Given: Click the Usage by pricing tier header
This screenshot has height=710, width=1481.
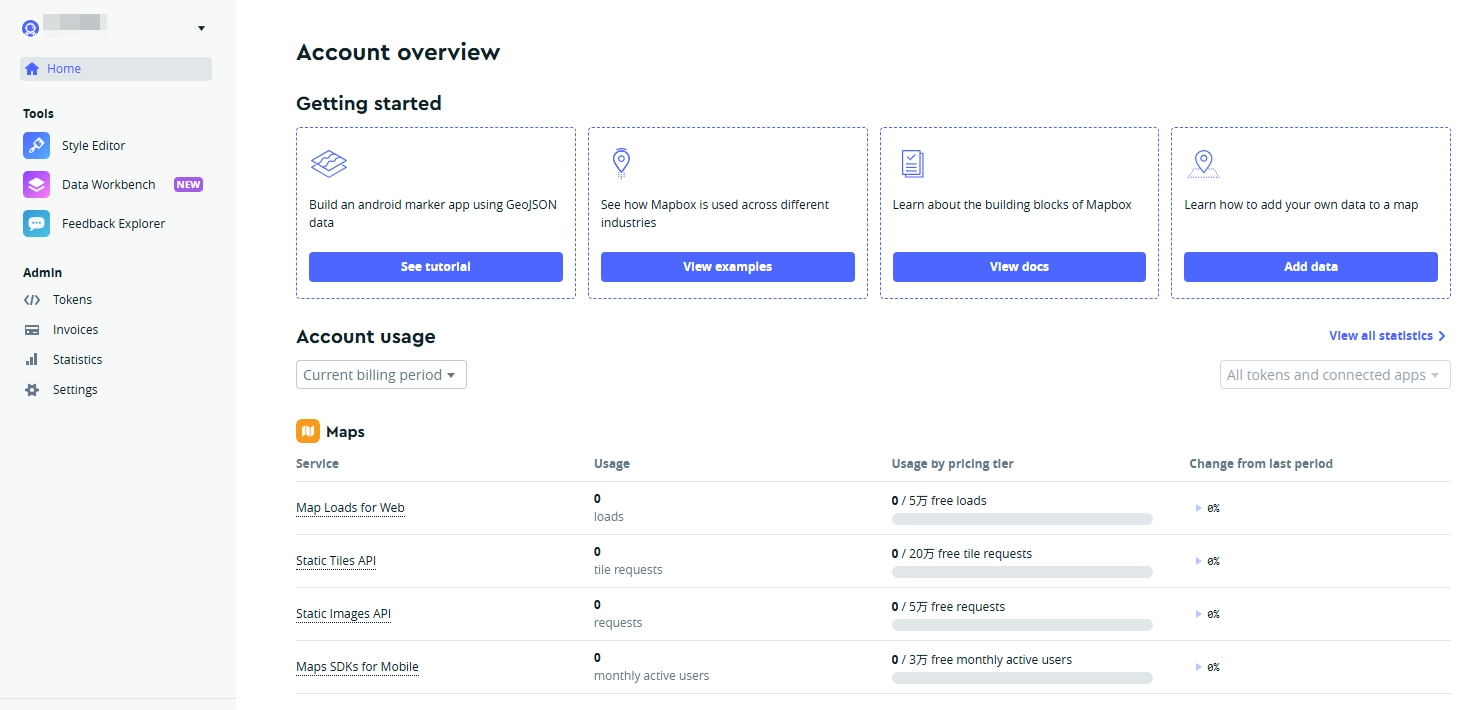Looking at the screenshot, I should [x=953, y=464].
